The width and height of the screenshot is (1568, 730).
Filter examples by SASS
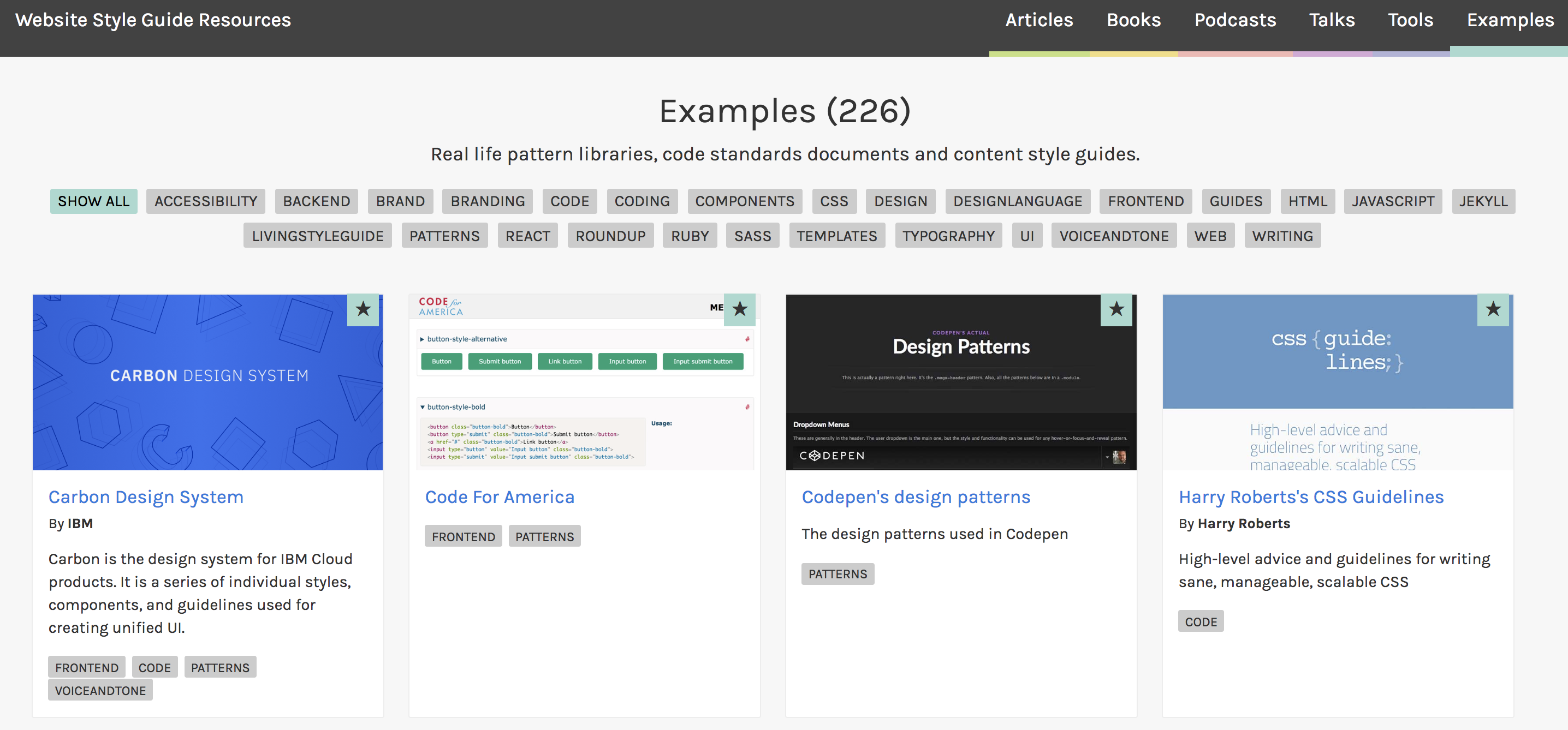click(x=753, y=236)
